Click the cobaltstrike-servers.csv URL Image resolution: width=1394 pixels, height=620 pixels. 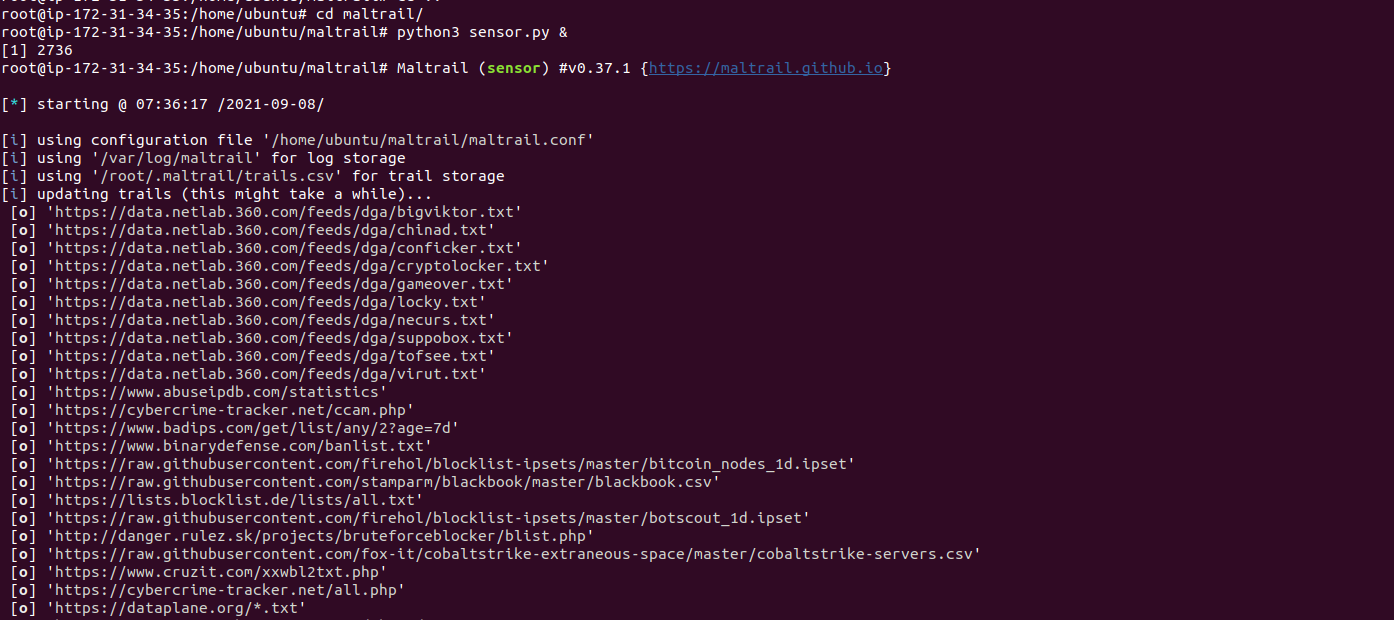(513, 554)
